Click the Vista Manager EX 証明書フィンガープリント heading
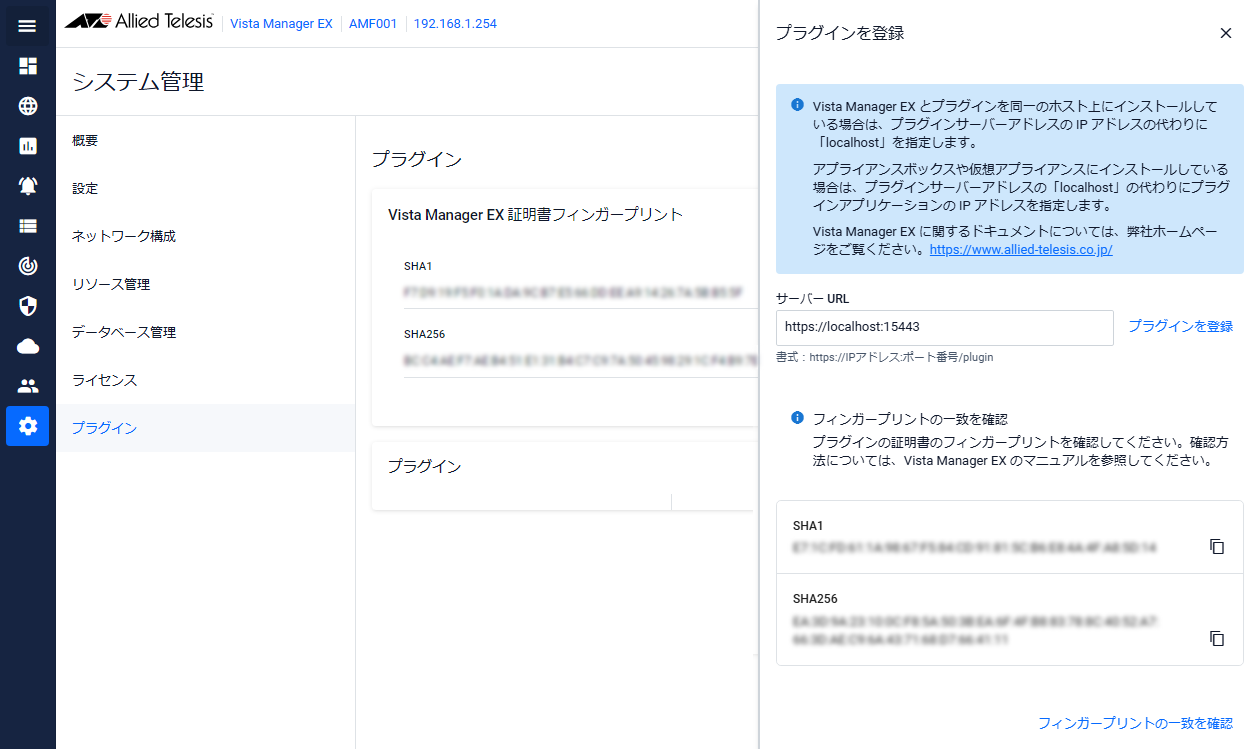1260x749 pixels. point(535,214)
